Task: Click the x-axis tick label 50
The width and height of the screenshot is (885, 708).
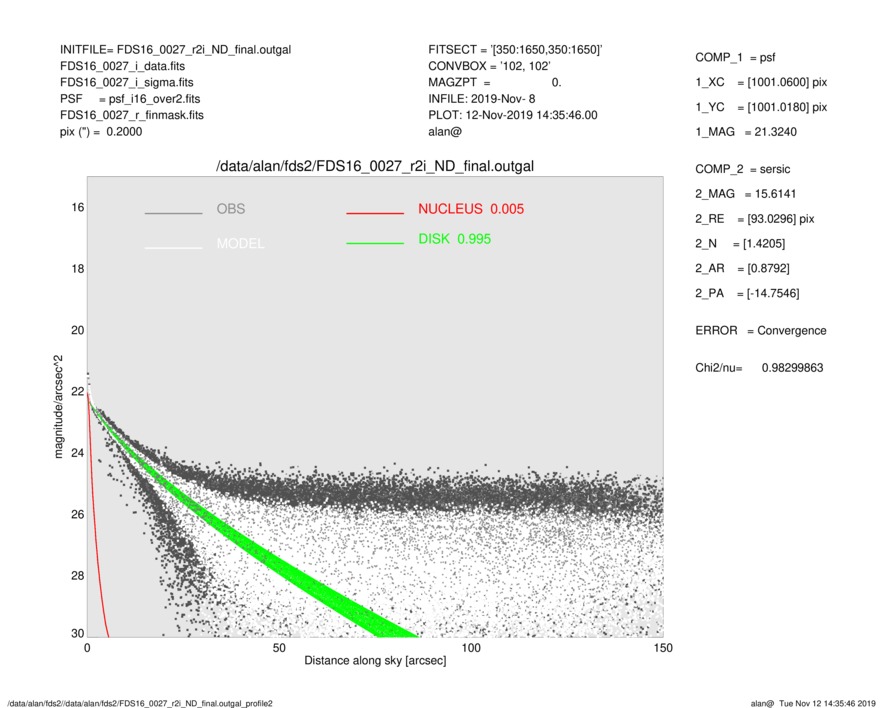Action: (x=279, y=648)
